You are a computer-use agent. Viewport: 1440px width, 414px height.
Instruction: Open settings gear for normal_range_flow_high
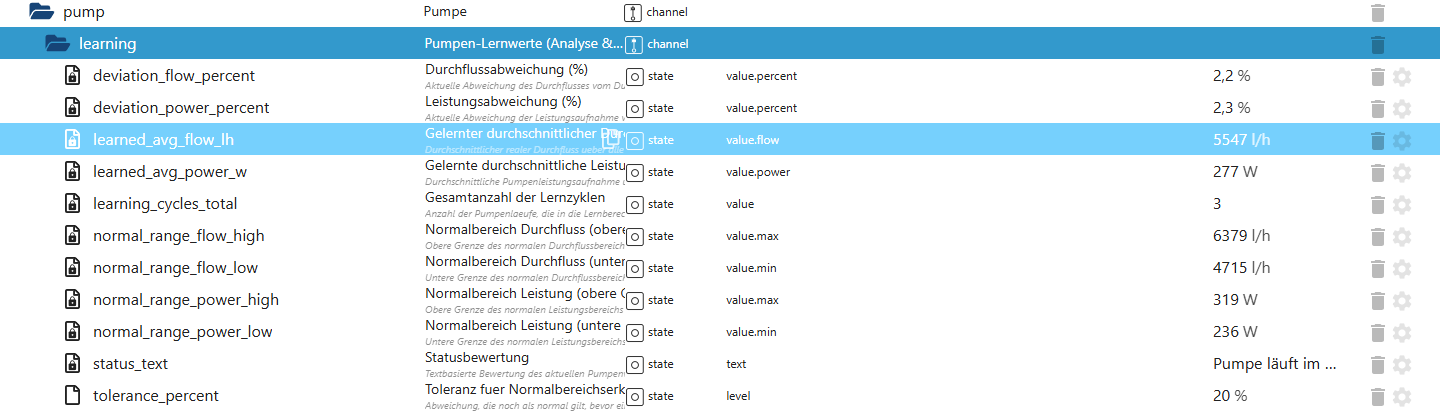[1402, 236]
